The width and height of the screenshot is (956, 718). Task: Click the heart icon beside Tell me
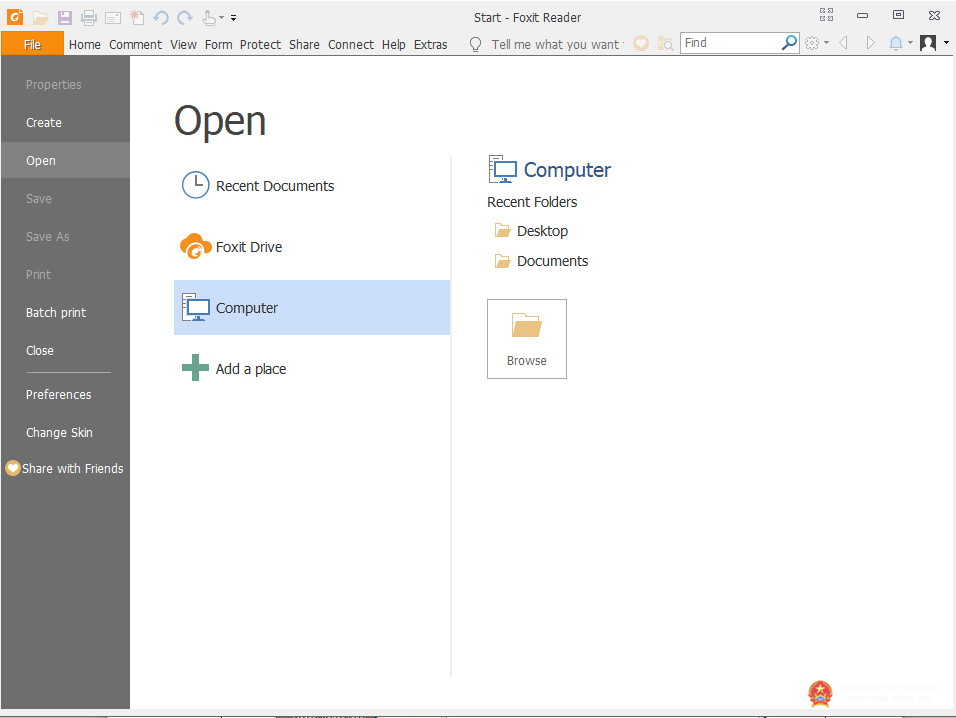pyautogui.click(x=641, y=43)
